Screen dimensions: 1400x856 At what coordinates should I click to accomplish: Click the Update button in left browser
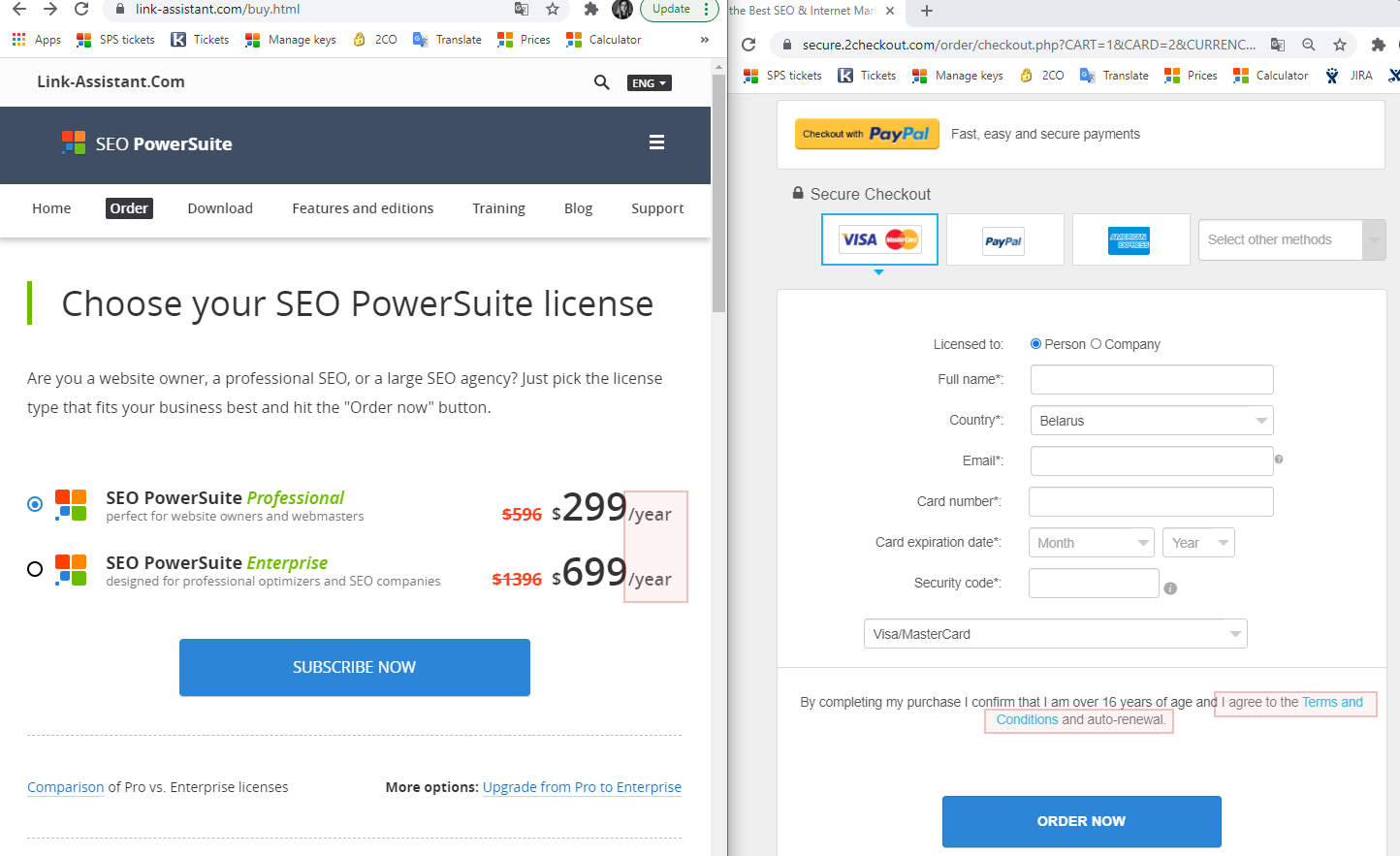point(671,9)
